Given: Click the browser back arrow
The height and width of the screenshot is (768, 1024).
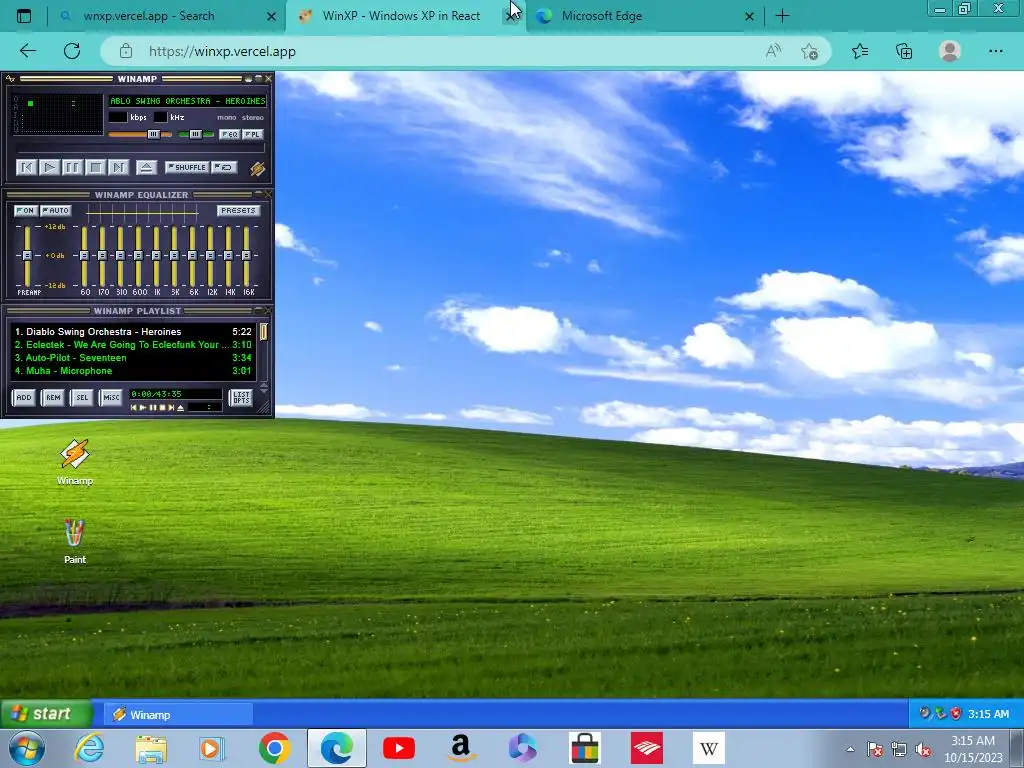Looking at the screenshot, I should 28,52.
